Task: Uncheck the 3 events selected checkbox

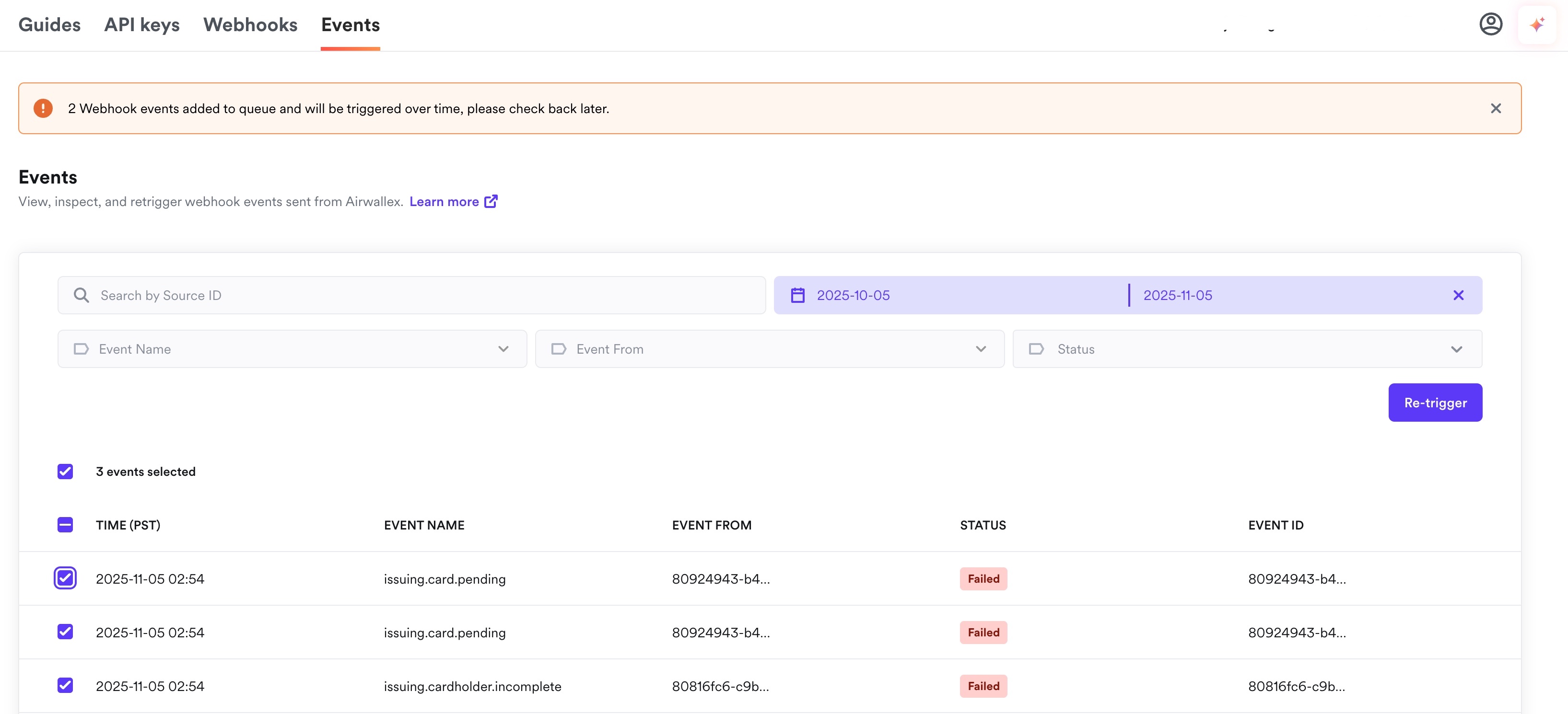Action: (x=65, y=472)
